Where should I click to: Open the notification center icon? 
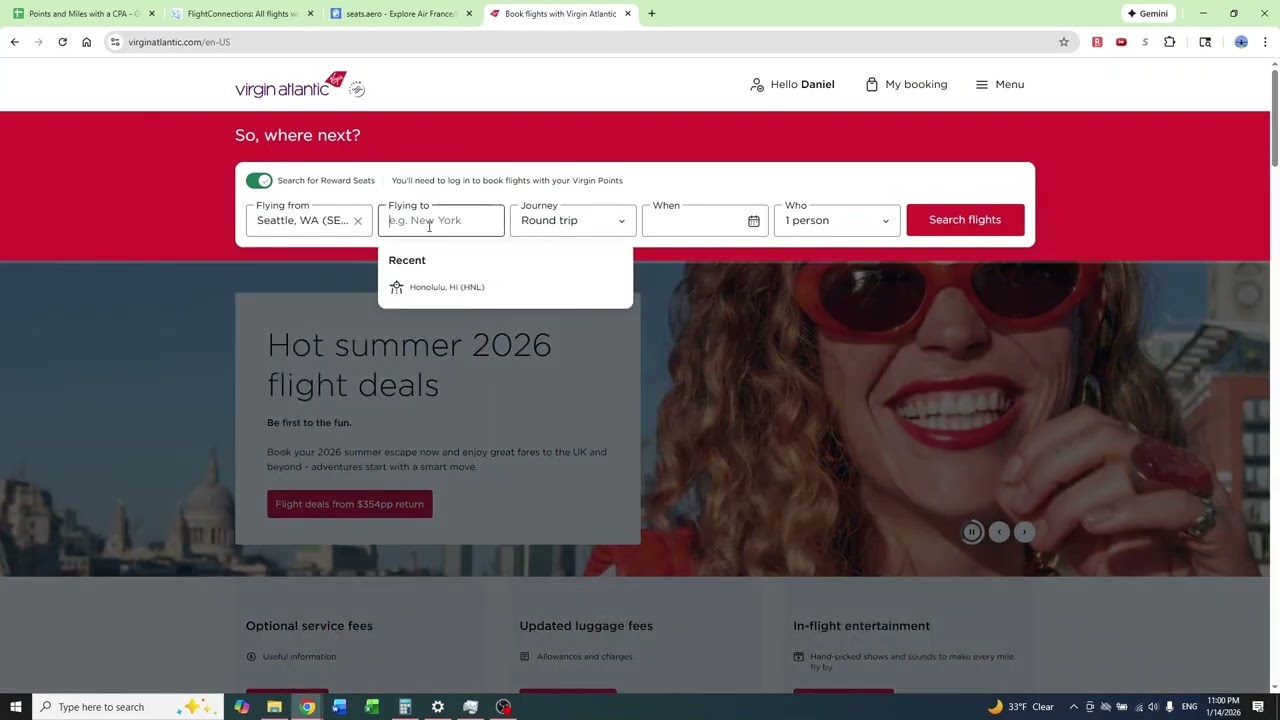pyautogui.click(x=1258, y=707)
